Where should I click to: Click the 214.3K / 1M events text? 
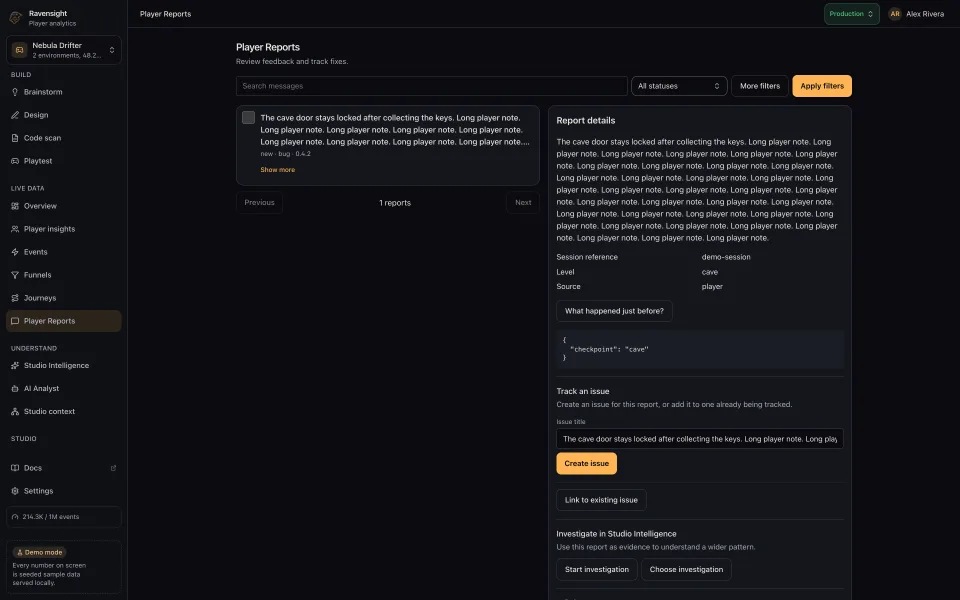51,517
